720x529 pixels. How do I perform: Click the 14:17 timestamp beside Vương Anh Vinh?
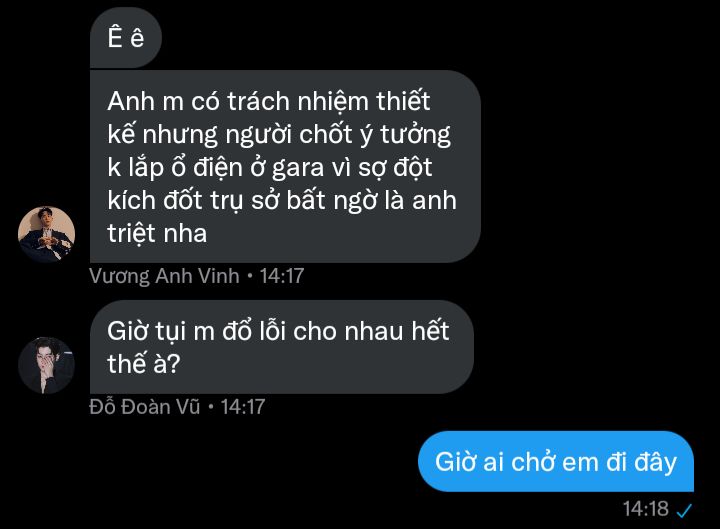pos(282,276)
